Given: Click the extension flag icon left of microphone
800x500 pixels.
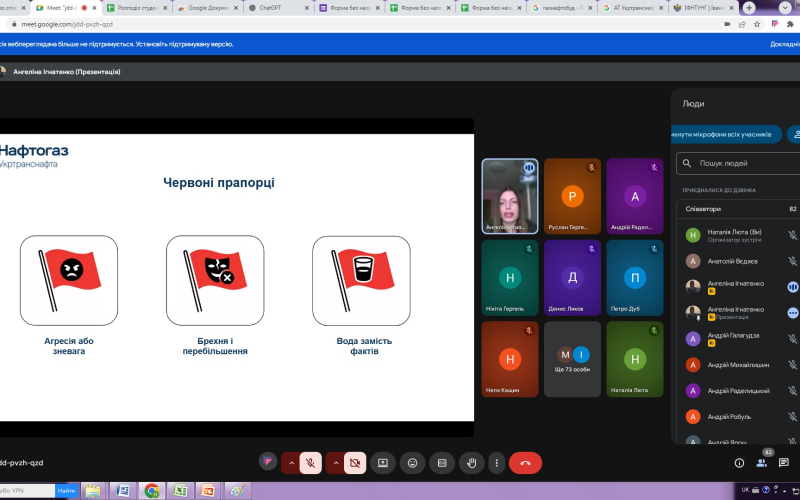Looking at the screenshot, I should [x=268, y=462].
